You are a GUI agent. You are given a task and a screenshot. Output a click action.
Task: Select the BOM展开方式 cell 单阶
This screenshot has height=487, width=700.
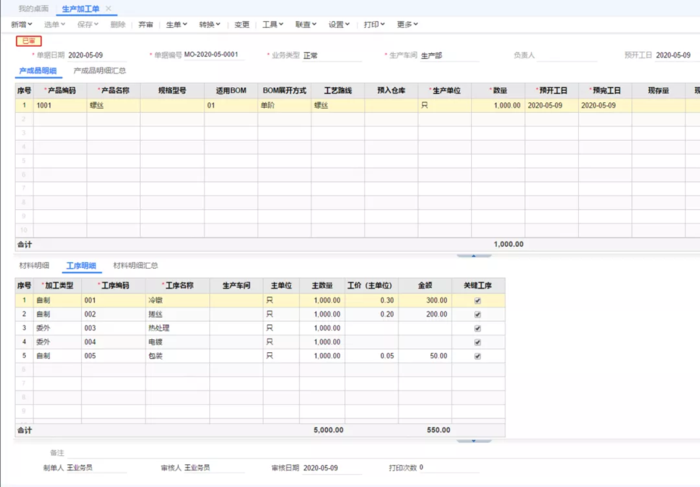pos(284,105)
